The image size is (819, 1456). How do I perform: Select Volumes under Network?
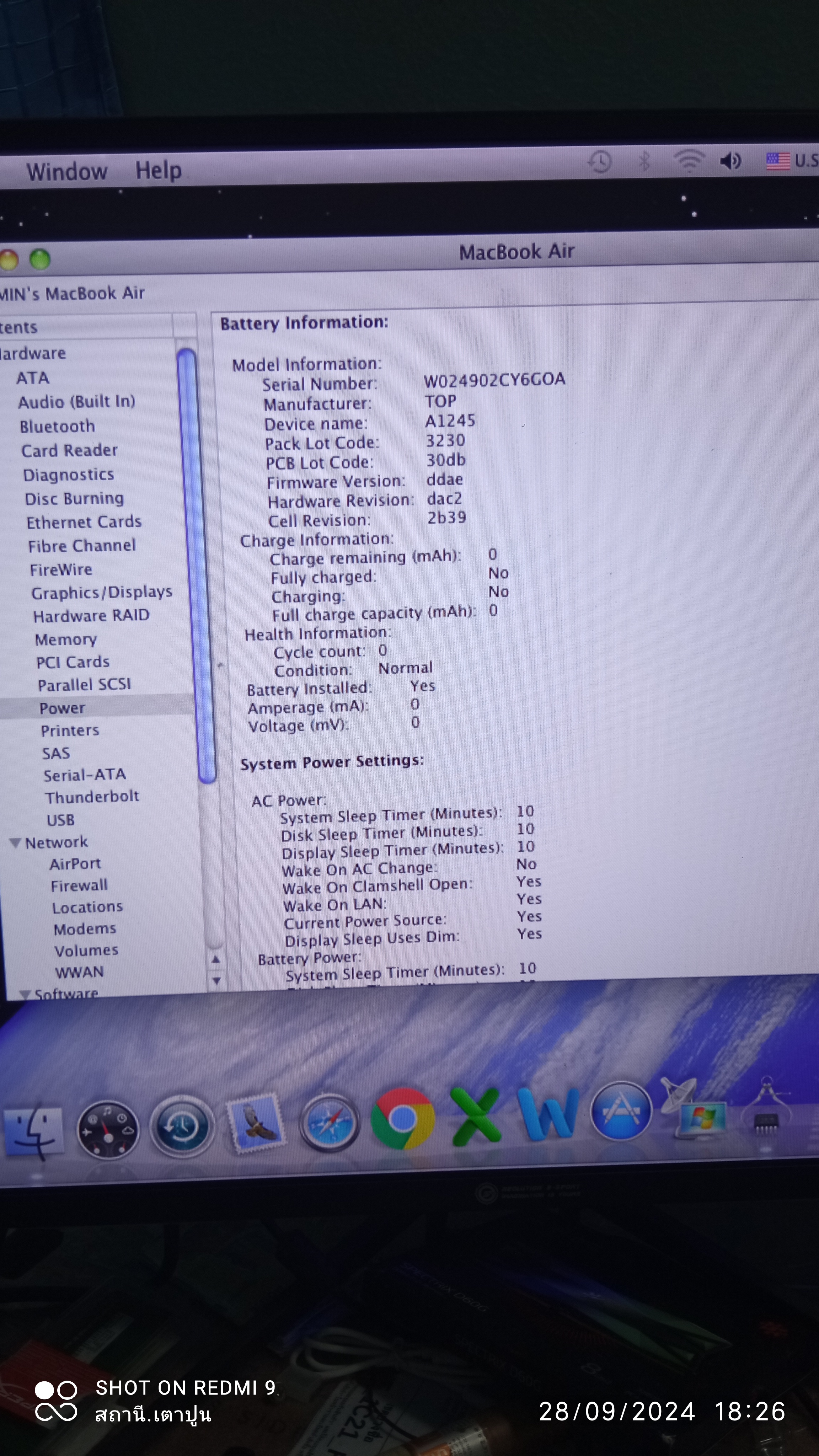pos(86,950)
